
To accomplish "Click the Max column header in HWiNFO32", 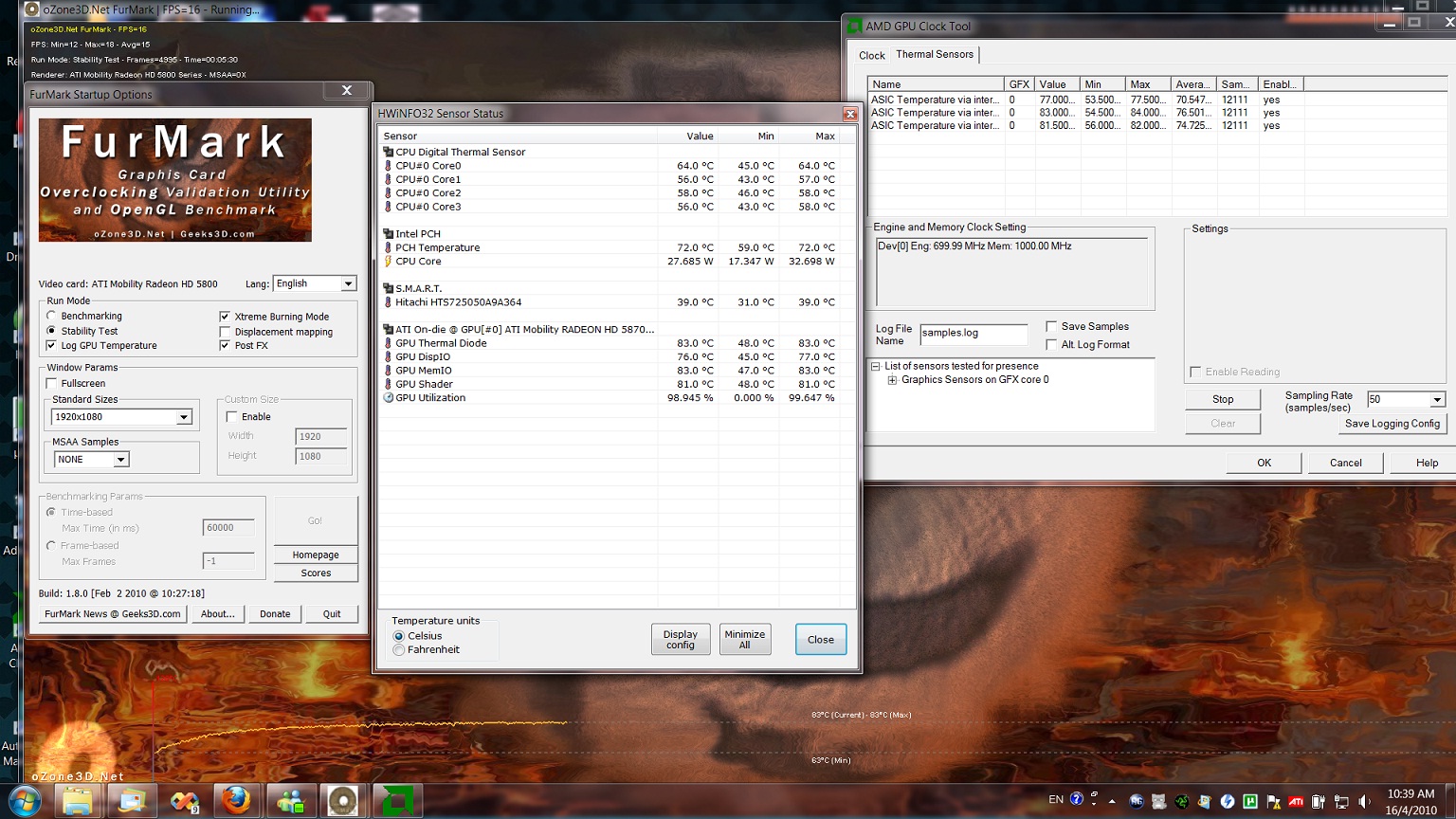I will click(x=810, y=136).
